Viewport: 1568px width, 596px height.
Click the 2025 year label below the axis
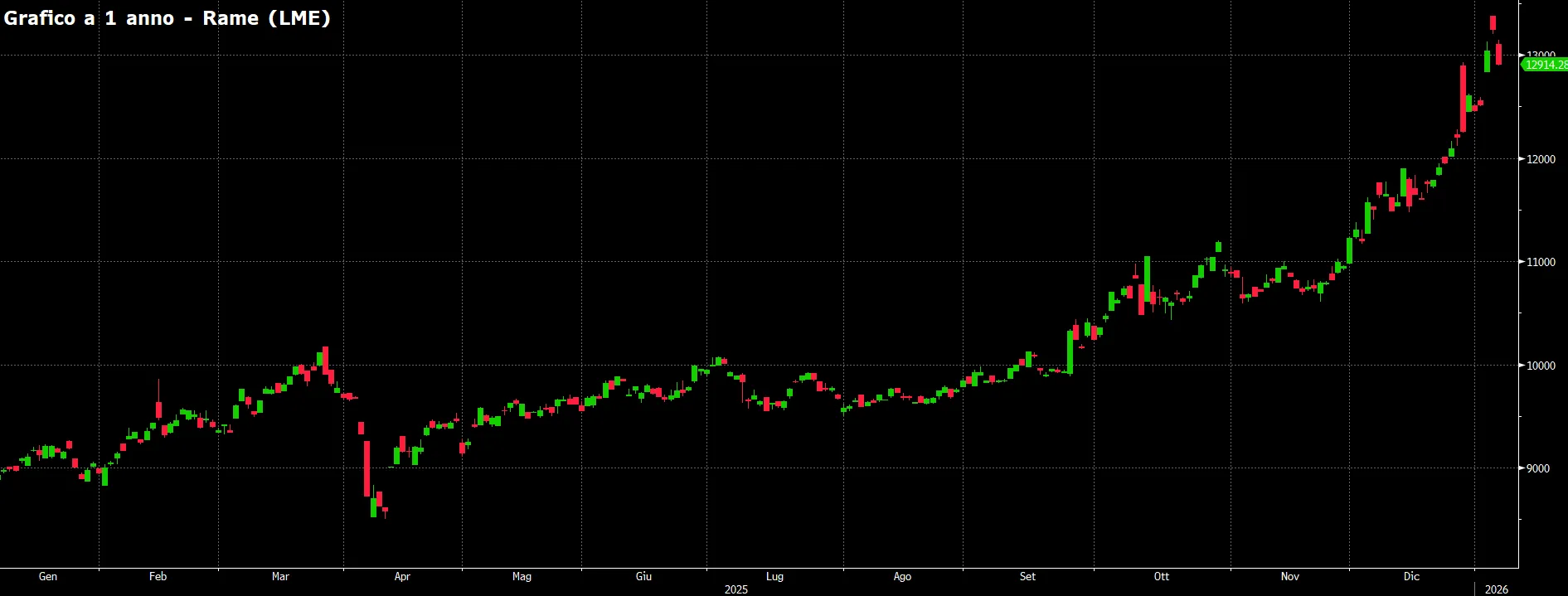(x=735, y=589)
